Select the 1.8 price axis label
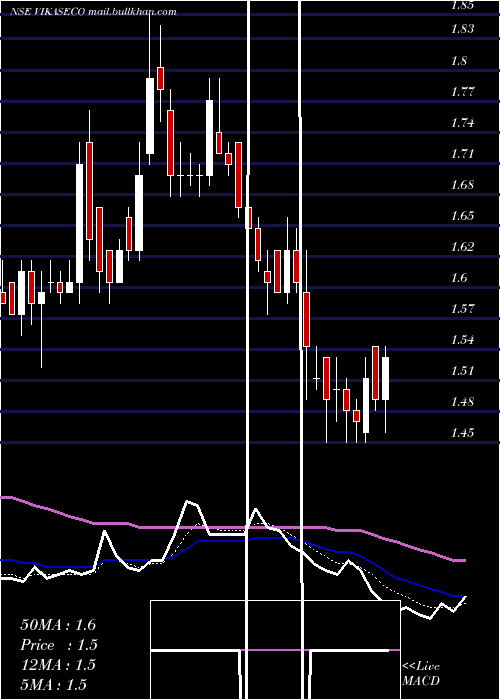Screen dimensions: 500x700 click(458, 60)
